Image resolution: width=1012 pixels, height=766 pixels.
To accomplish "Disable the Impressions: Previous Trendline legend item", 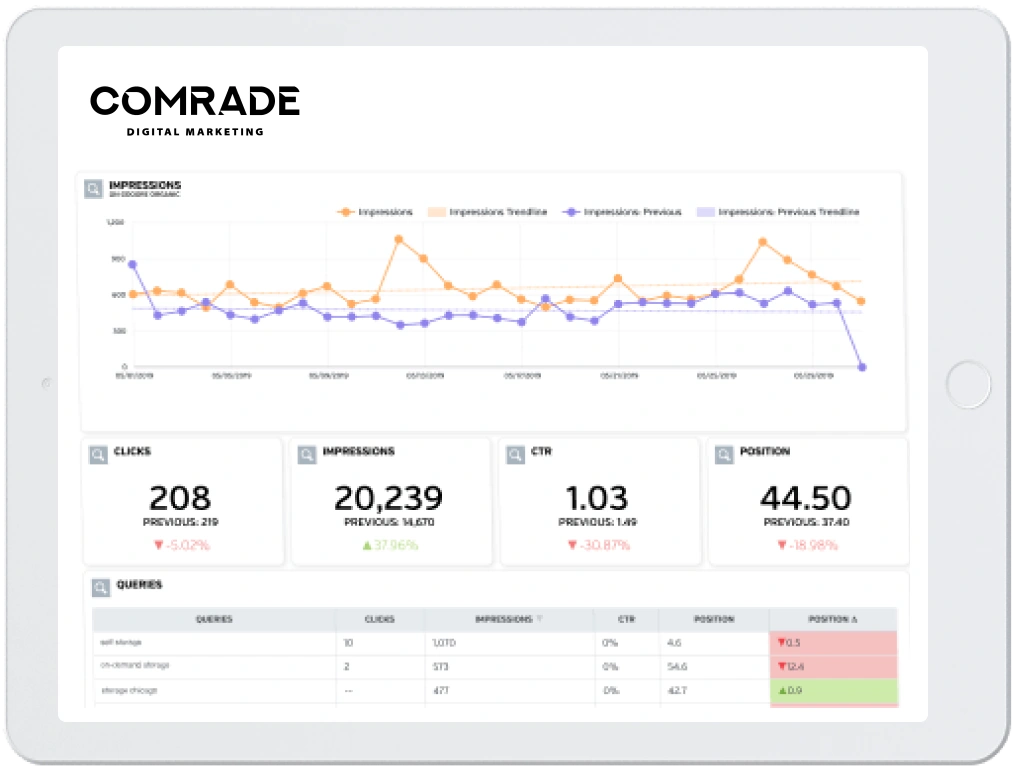I will (783, 211).
